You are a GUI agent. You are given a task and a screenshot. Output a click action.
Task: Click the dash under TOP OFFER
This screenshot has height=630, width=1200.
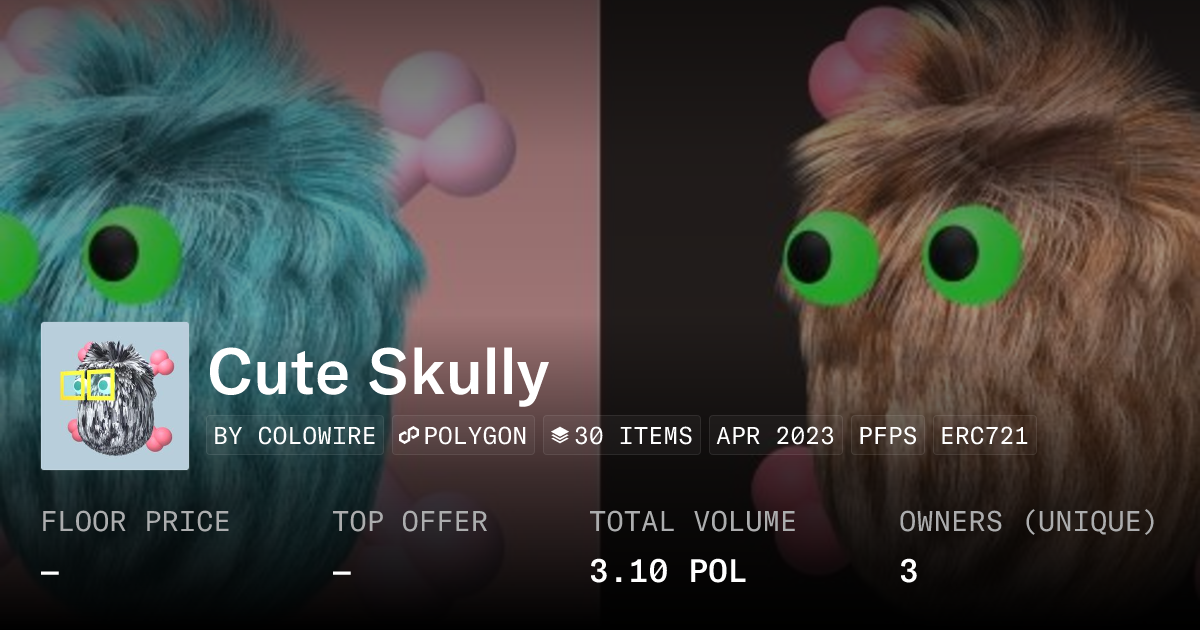coord(342,573)
